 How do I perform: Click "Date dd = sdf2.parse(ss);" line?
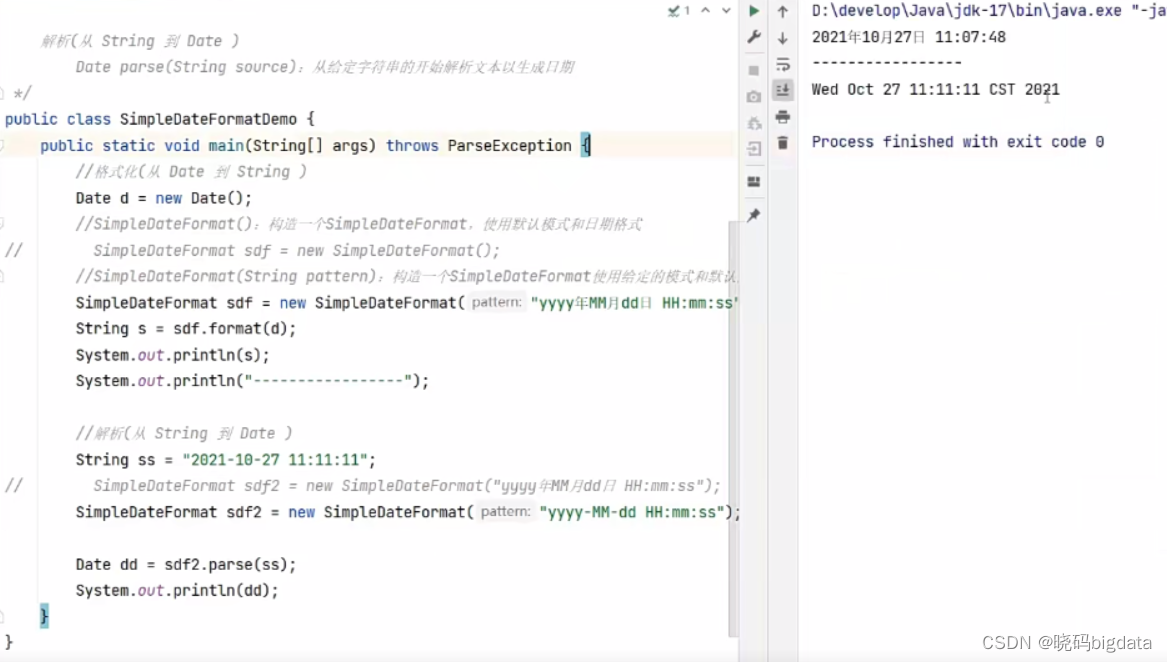186,564
